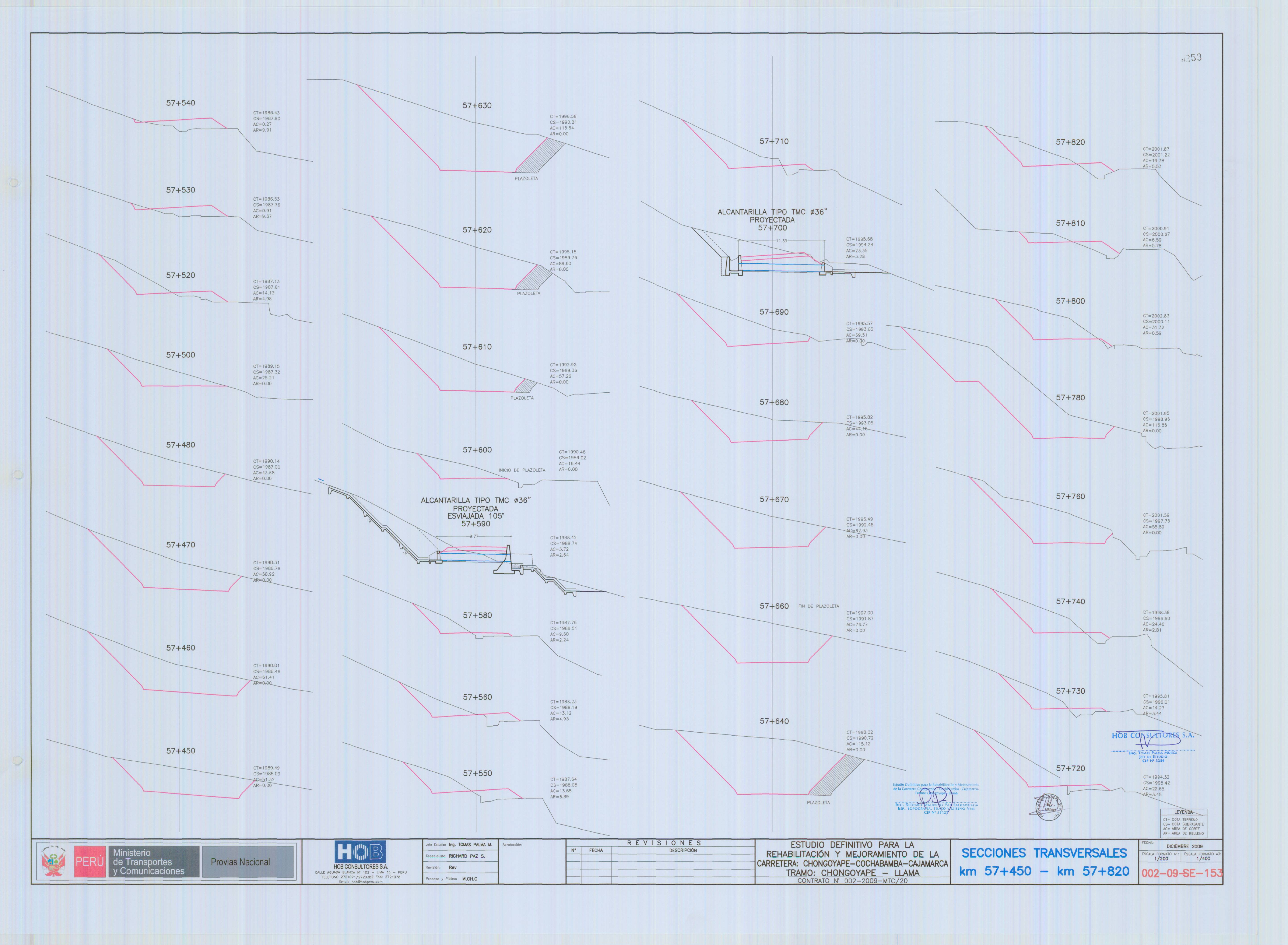This screenshot has width=1288, height=945.
Task: Click section label '57+500'
Action: (x=181, y=355)
